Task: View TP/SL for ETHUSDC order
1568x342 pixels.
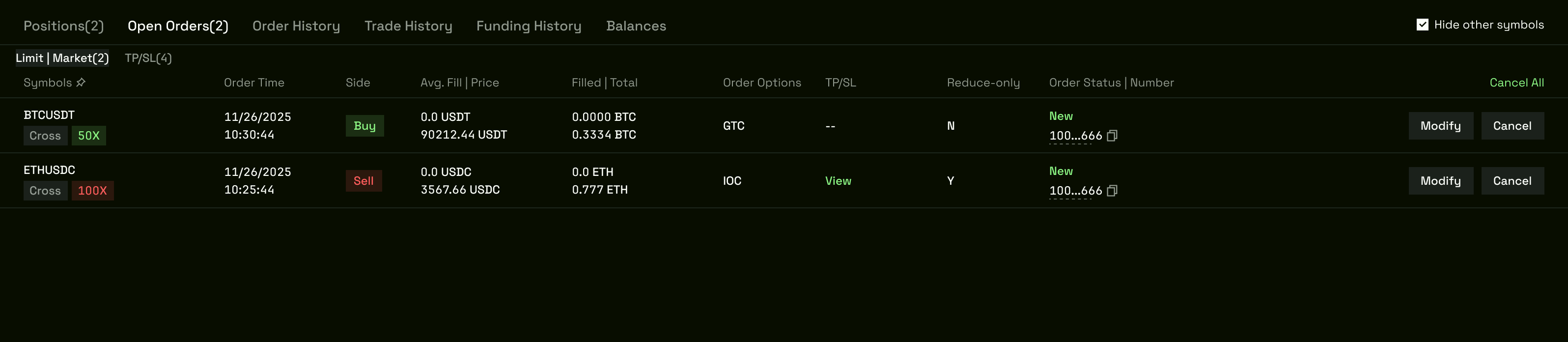Action: (x=838, y=181)
